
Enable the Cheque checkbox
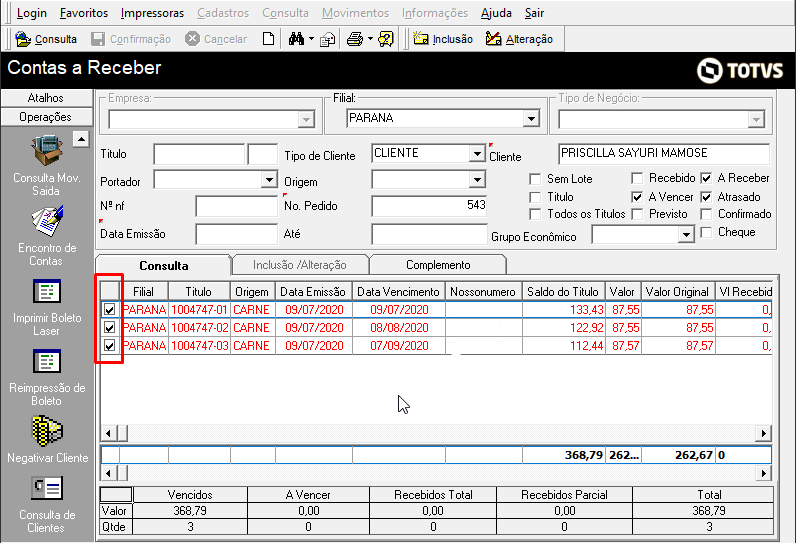click(x=706, y=232)
